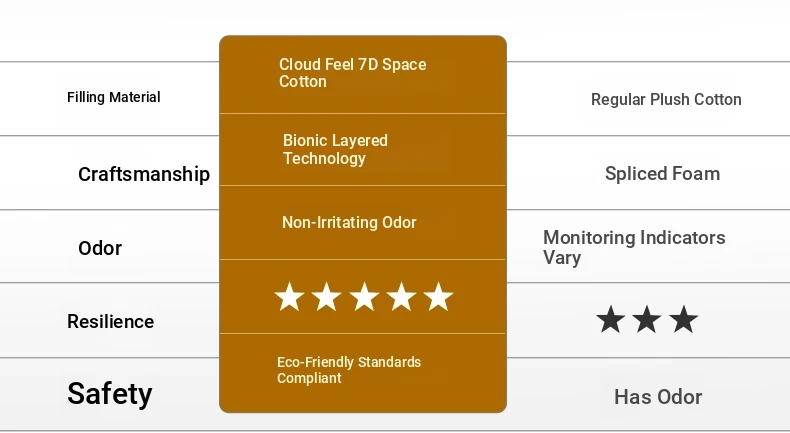Click Cloud Feel 7D Space Cotton text
The width and height of the screenshot is (790, 433).
352,73
